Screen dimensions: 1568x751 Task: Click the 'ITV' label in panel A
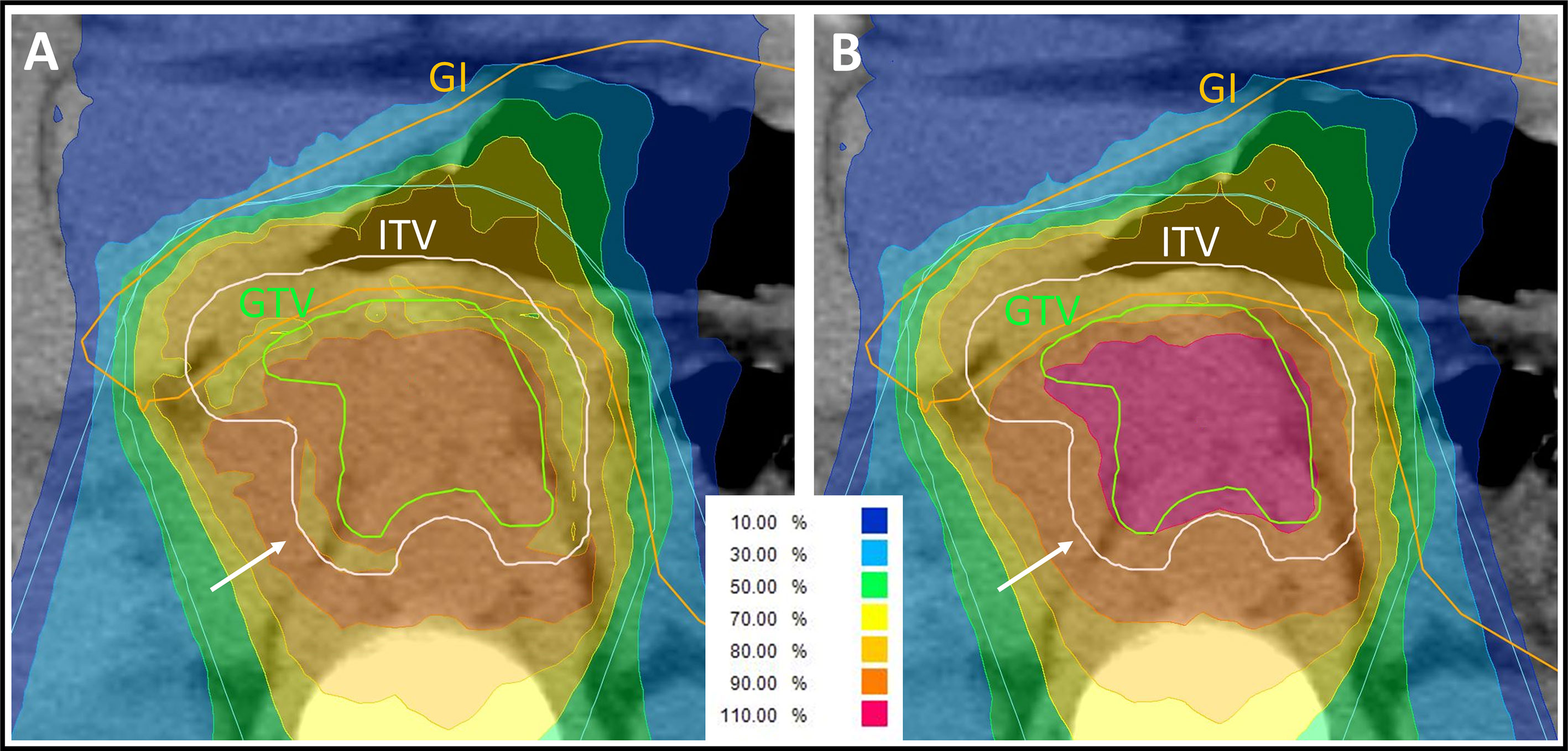pos(407,235)
